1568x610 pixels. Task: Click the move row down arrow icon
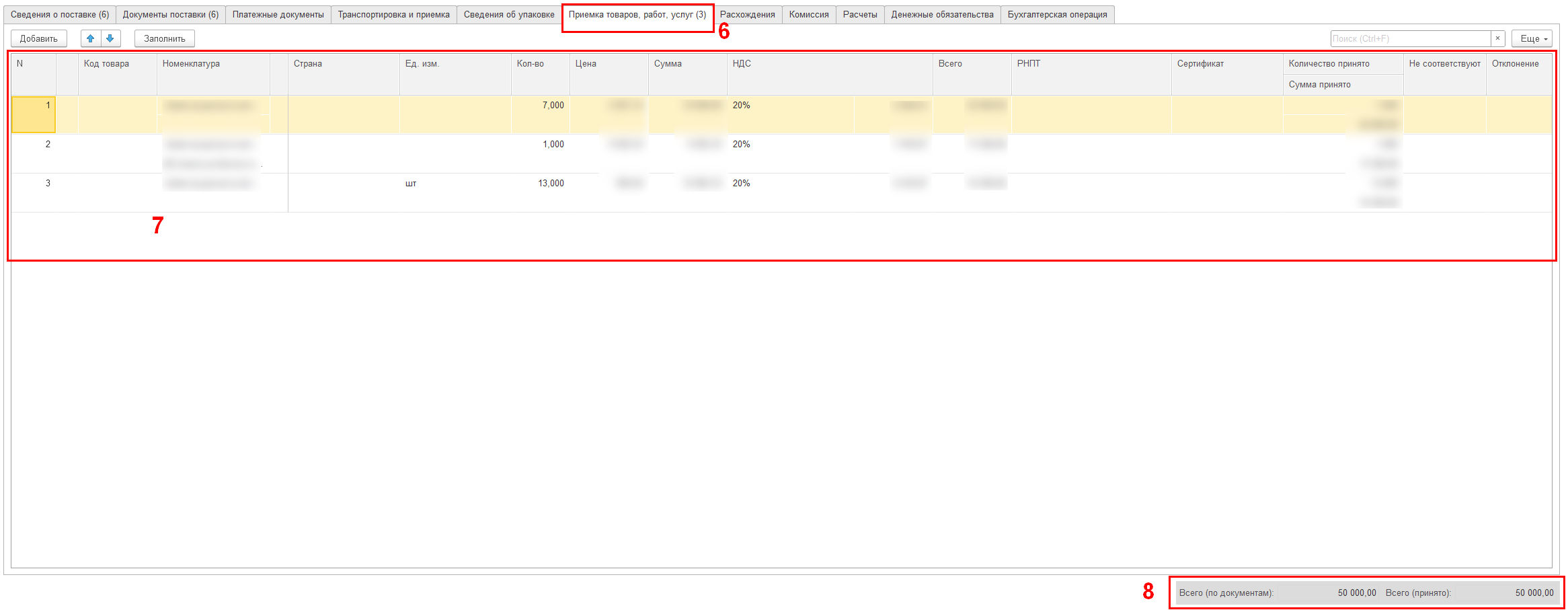(x=110, y=38)
